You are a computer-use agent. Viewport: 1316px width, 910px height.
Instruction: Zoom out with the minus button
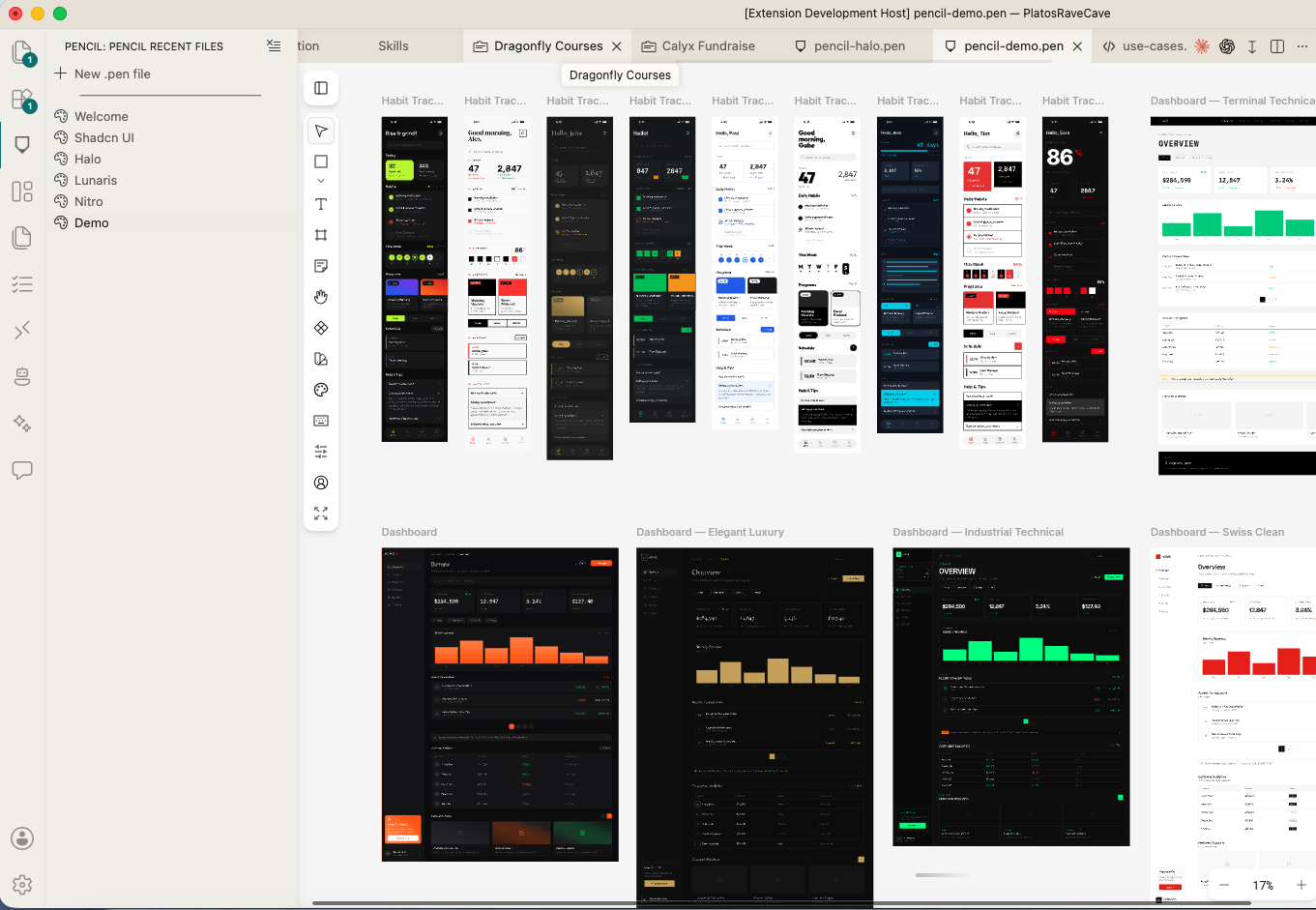click(1224, 885)
